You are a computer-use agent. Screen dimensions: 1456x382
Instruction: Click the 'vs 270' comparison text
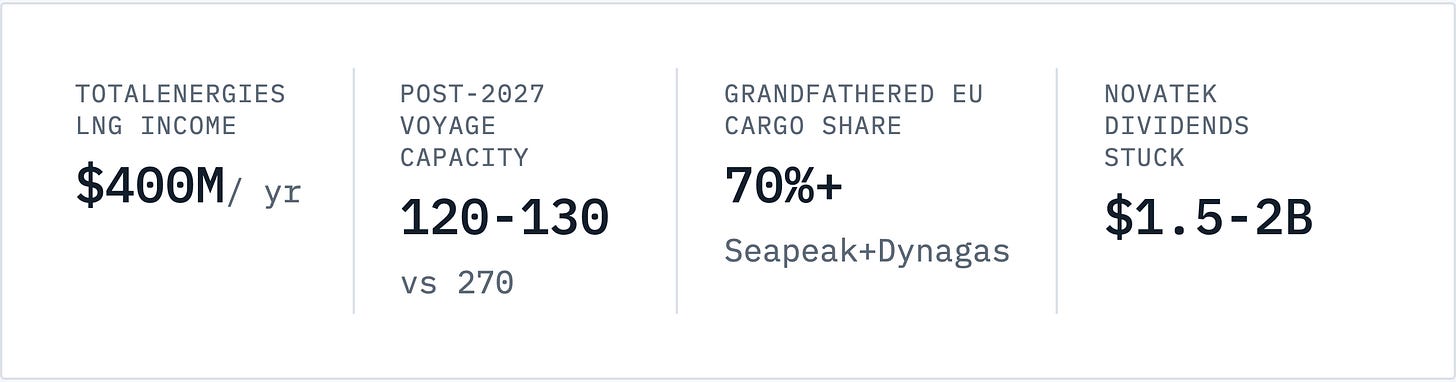(457, 283)
